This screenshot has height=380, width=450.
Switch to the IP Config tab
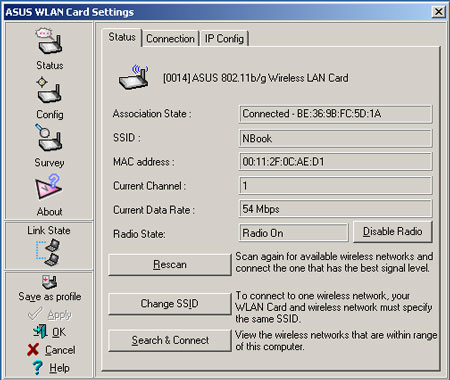point(224,39)
